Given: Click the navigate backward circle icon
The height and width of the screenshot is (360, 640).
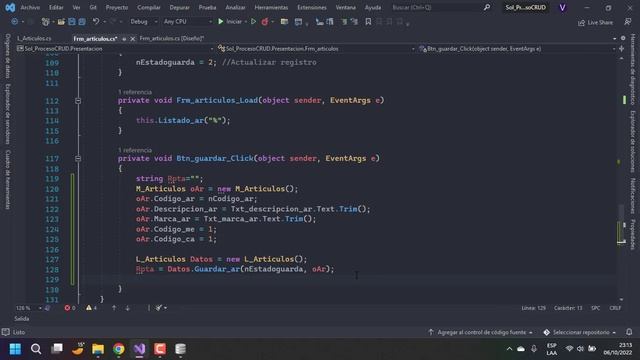Looking at the screenshot, I should (15, 22).
